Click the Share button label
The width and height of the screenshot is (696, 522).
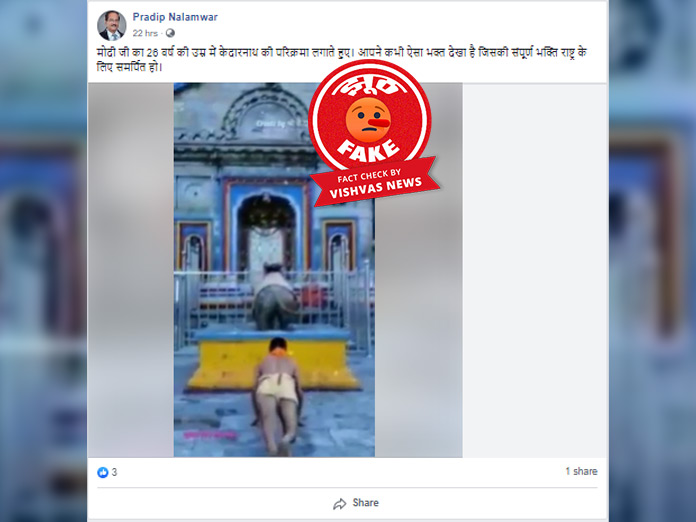365,503
